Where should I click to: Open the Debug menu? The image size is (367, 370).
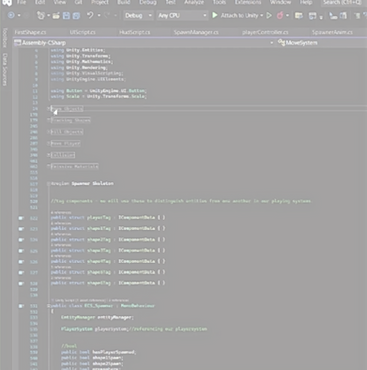(148, 2)
